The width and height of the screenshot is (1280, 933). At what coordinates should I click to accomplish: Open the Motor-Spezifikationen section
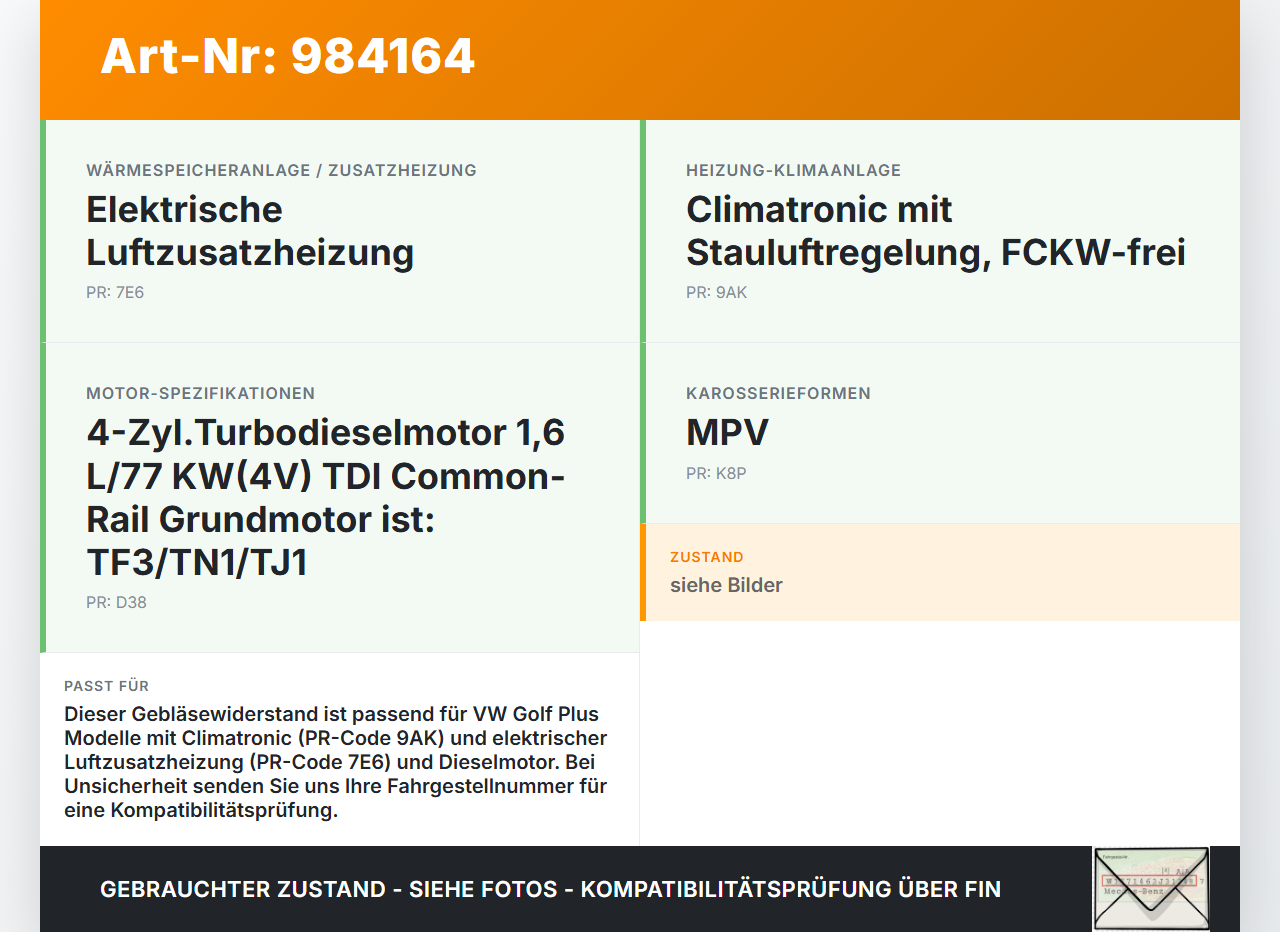click(200, 392)
